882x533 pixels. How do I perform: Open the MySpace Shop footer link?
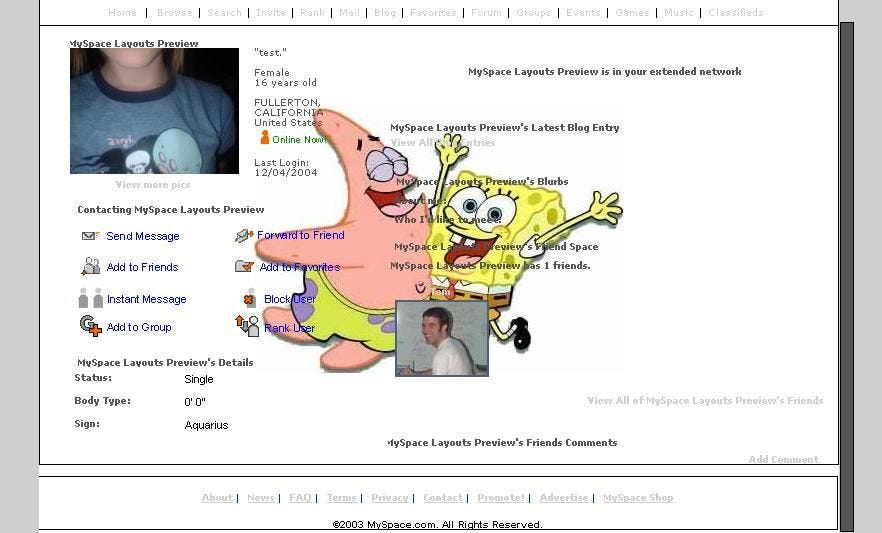coord(638,498)
